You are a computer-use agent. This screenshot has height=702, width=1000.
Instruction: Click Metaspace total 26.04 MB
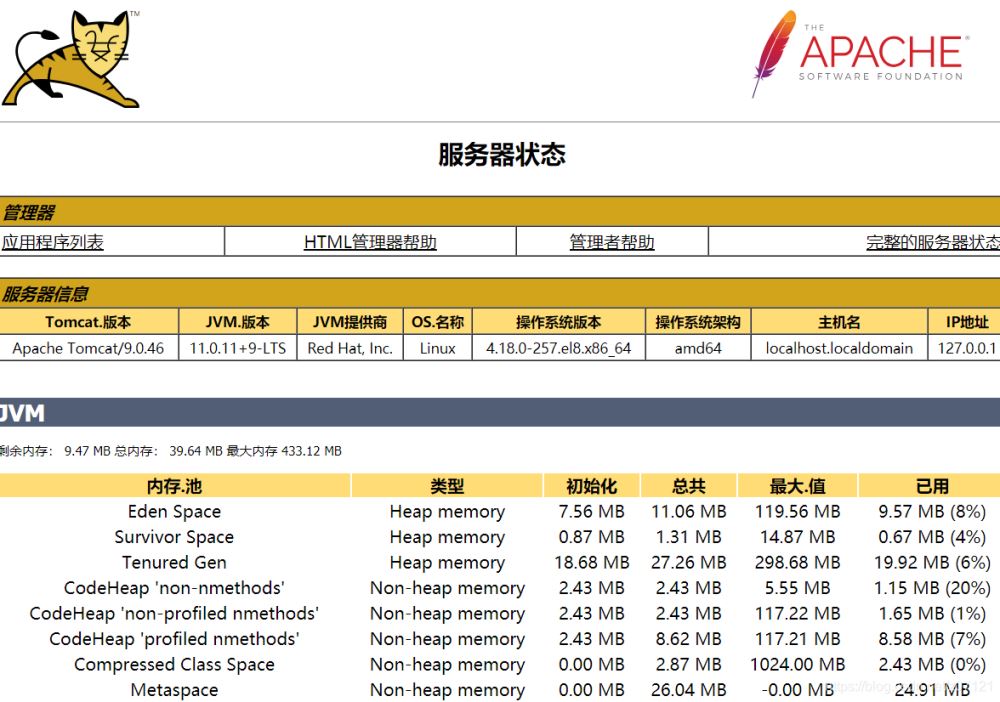[689, 690]
